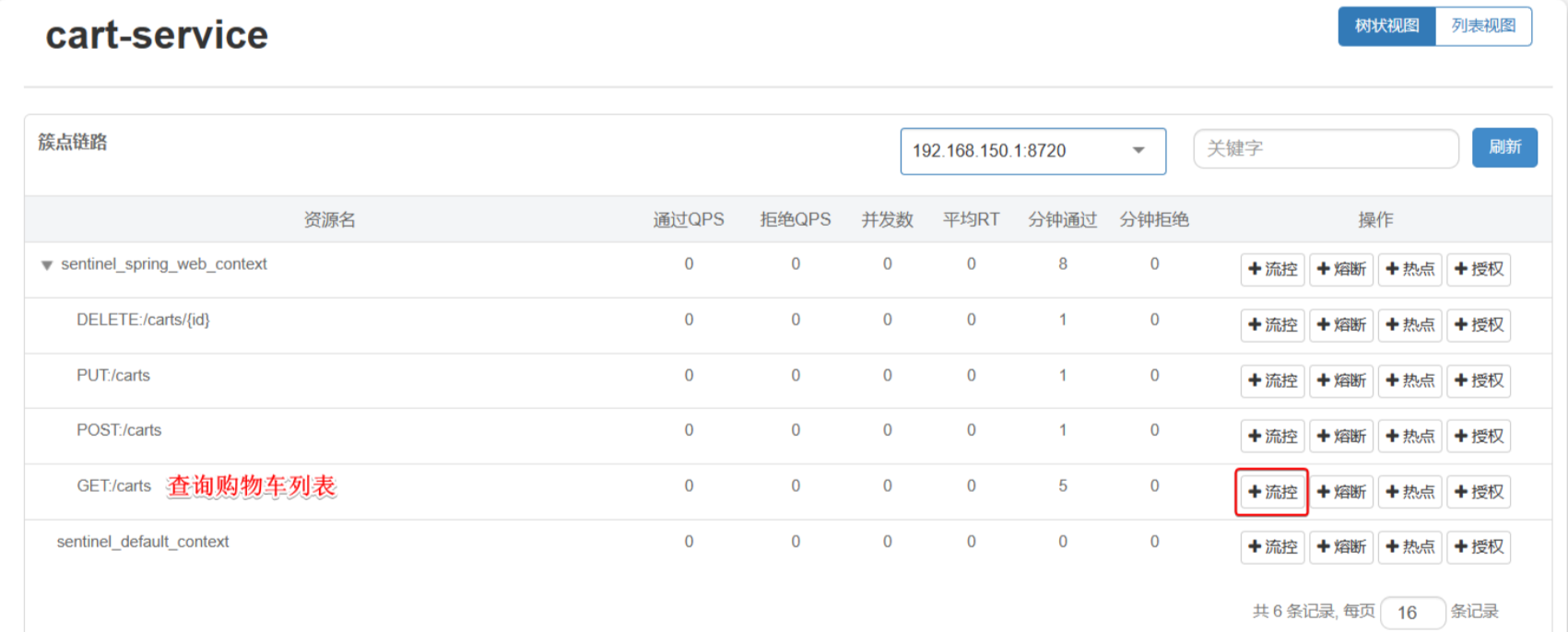Add flow control rule for POST:/carts
This screenshot has height=632, width=1568.
coord(1272,436)
